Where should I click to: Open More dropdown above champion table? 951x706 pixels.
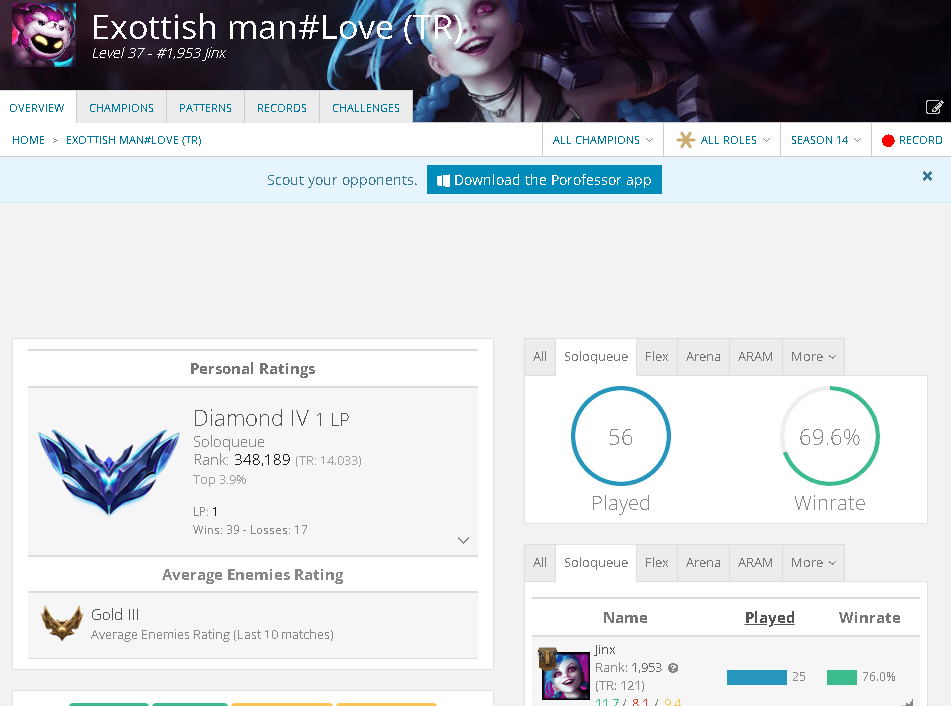pos(813,563)
